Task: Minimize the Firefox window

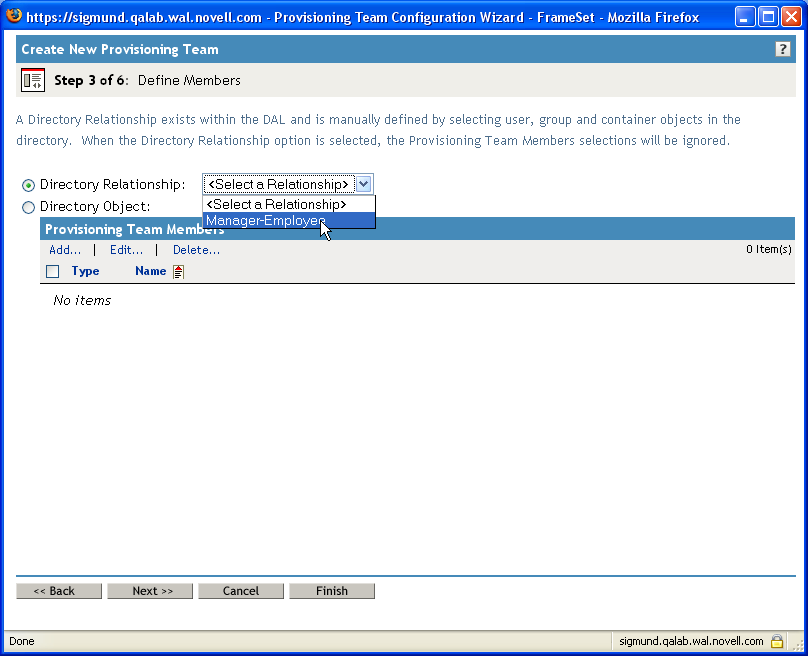Action: tap(744, 17)
